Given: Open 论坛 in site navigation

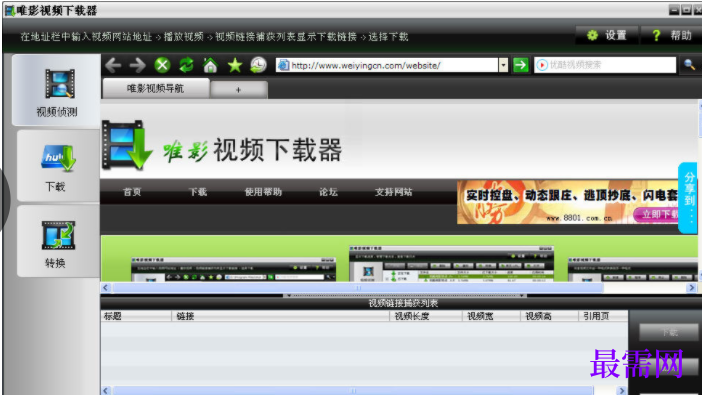Looking at the screenshot, I should click(x=328, y=192).
